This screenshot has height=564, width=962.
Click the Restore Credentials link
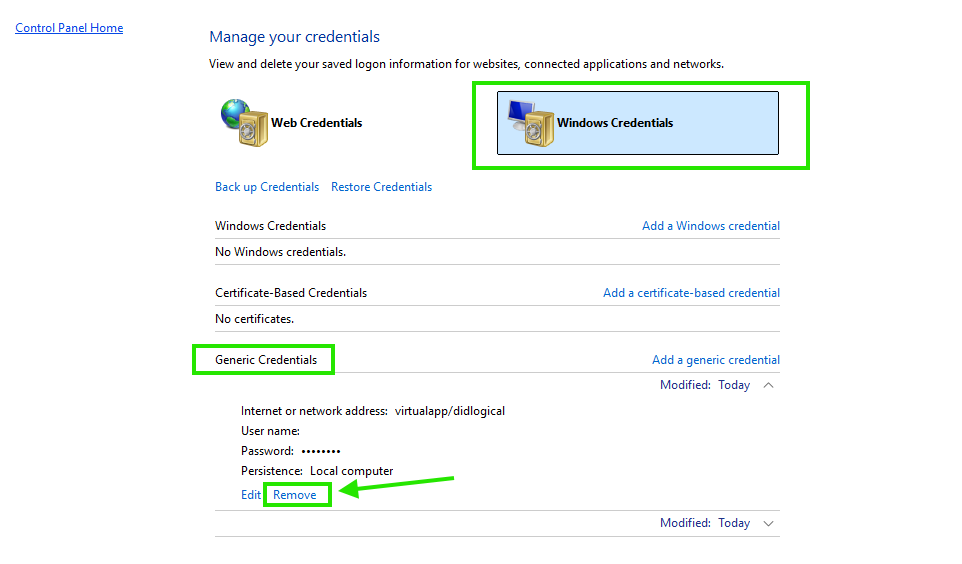(382, 187)
